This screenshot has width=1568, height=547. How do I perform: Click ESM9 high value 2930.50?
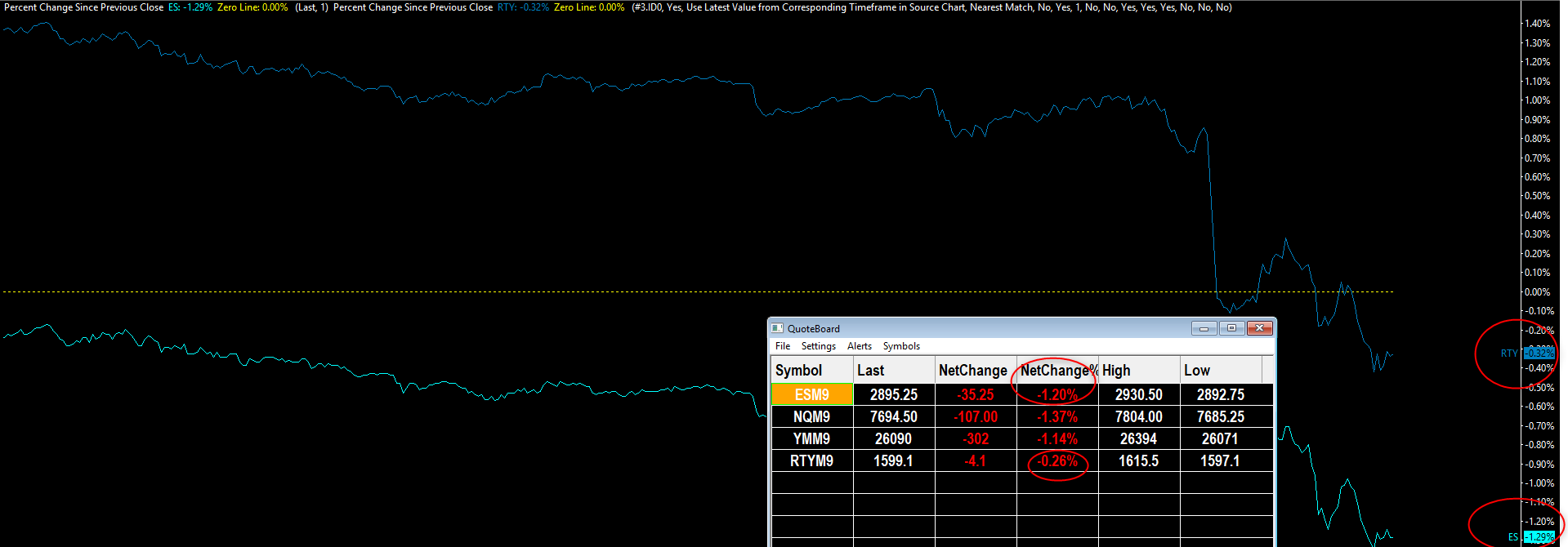coord(1139,394)
